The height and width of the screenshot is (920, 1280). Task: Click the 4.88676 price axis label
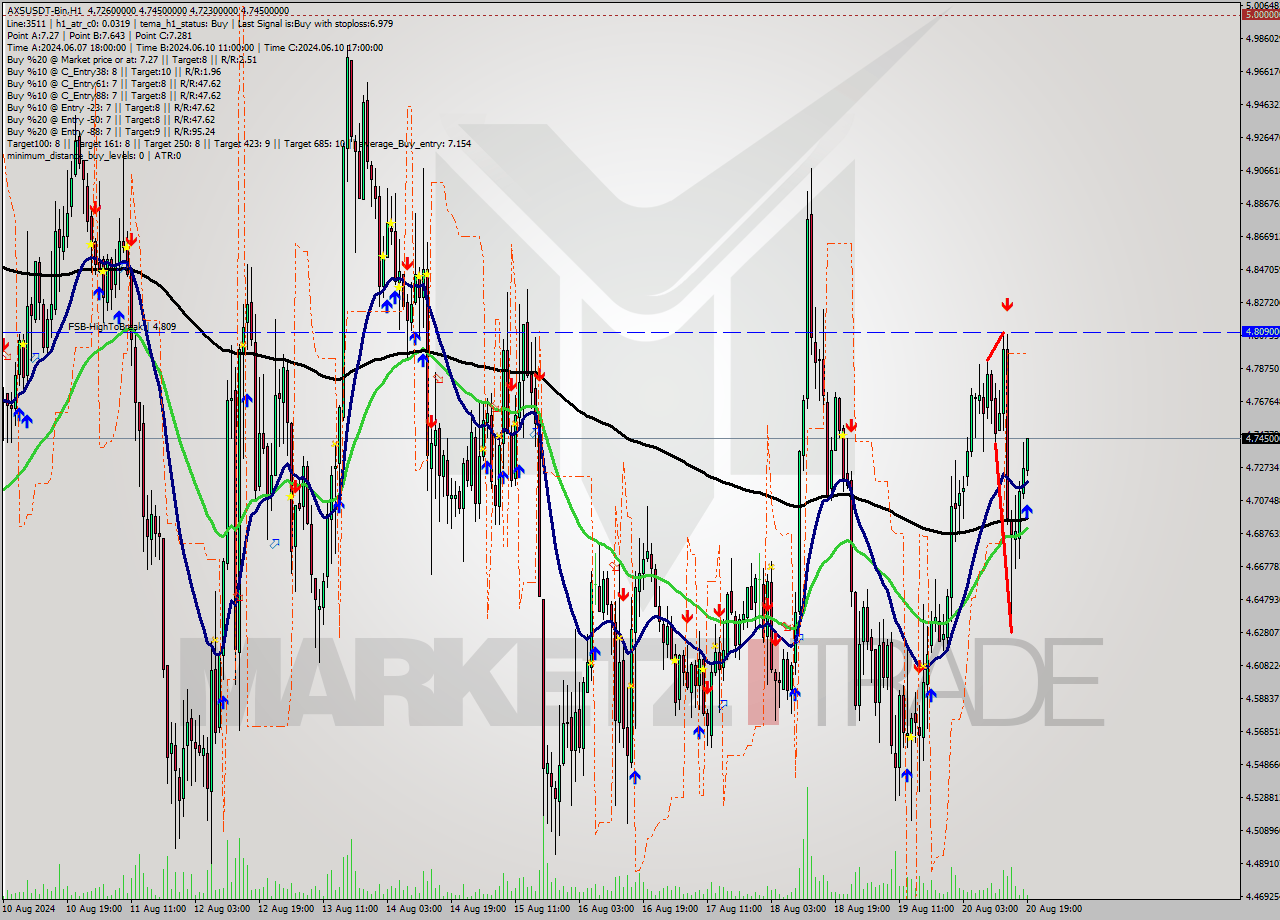(x=1262, y=203)
